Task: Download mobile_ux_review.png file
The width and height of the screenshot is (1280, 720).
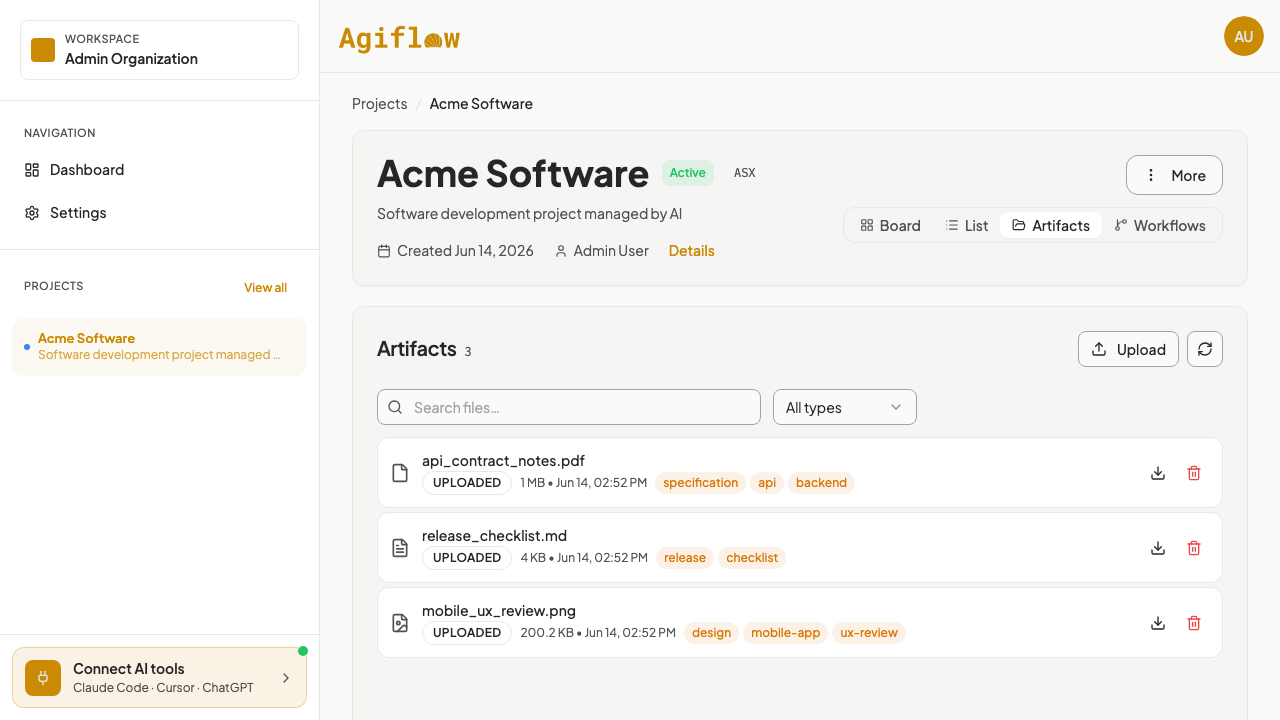Action: coord(1158,623)
